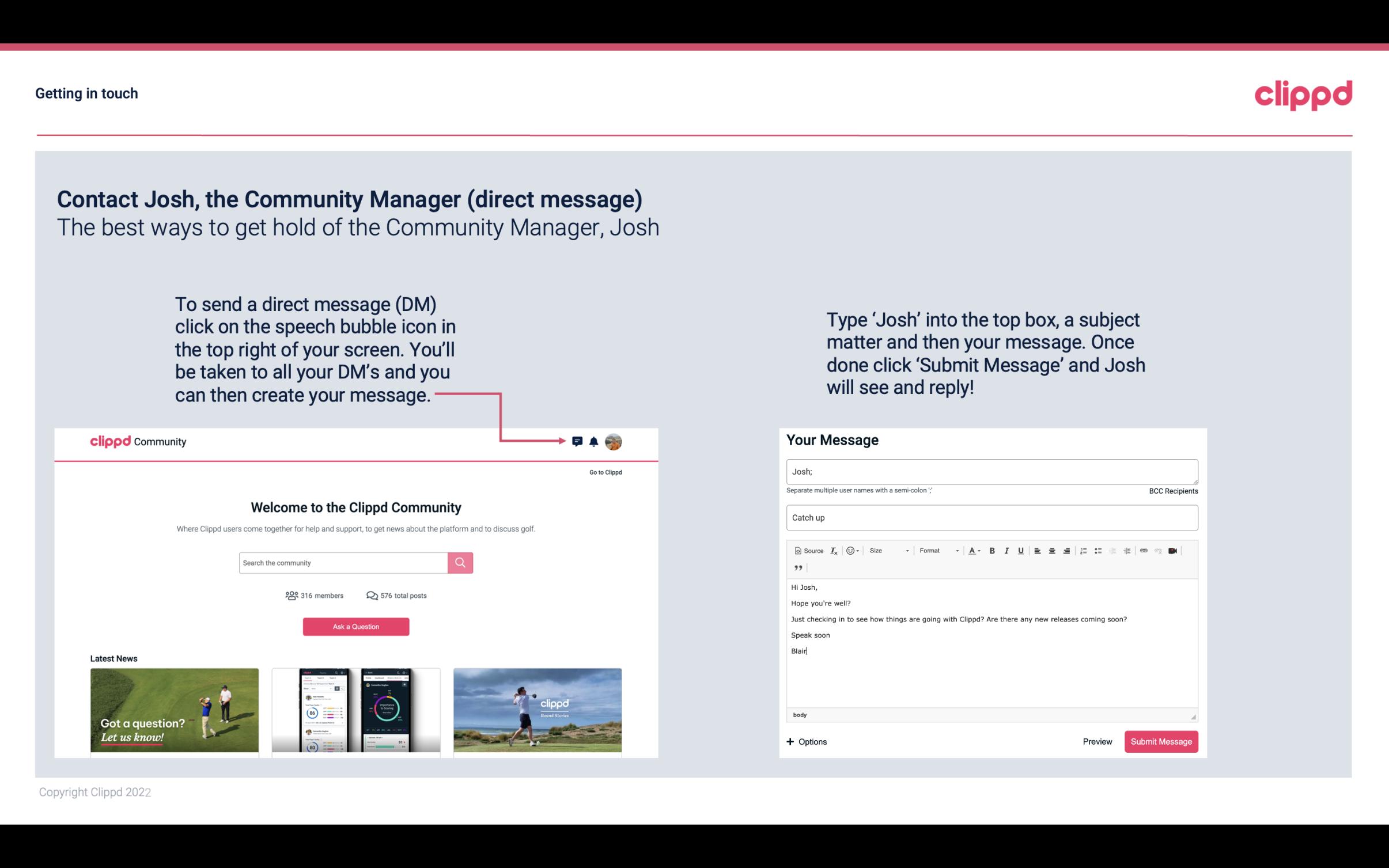
Task: Click the Preview button
Action: (1097, 741)
